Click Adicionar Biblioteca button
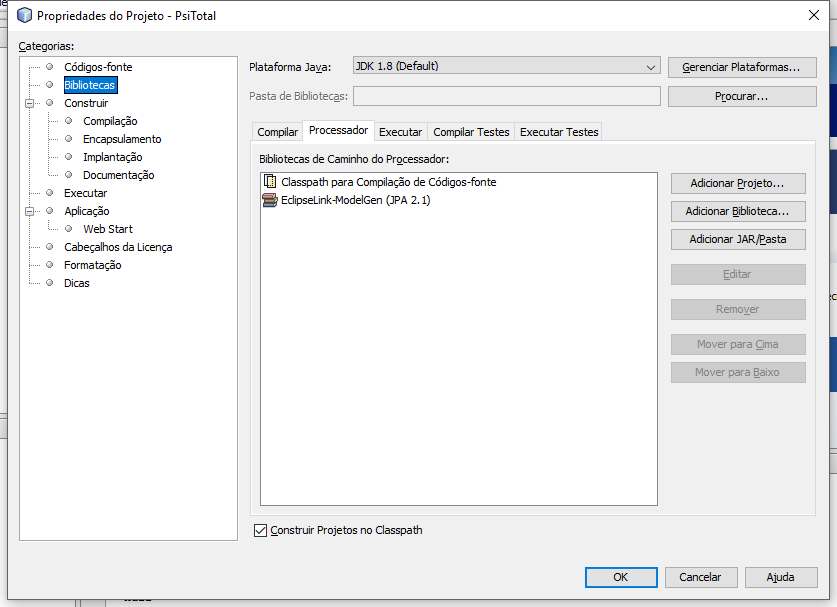This screenshot has height=607, width=837. coord(738,211)
